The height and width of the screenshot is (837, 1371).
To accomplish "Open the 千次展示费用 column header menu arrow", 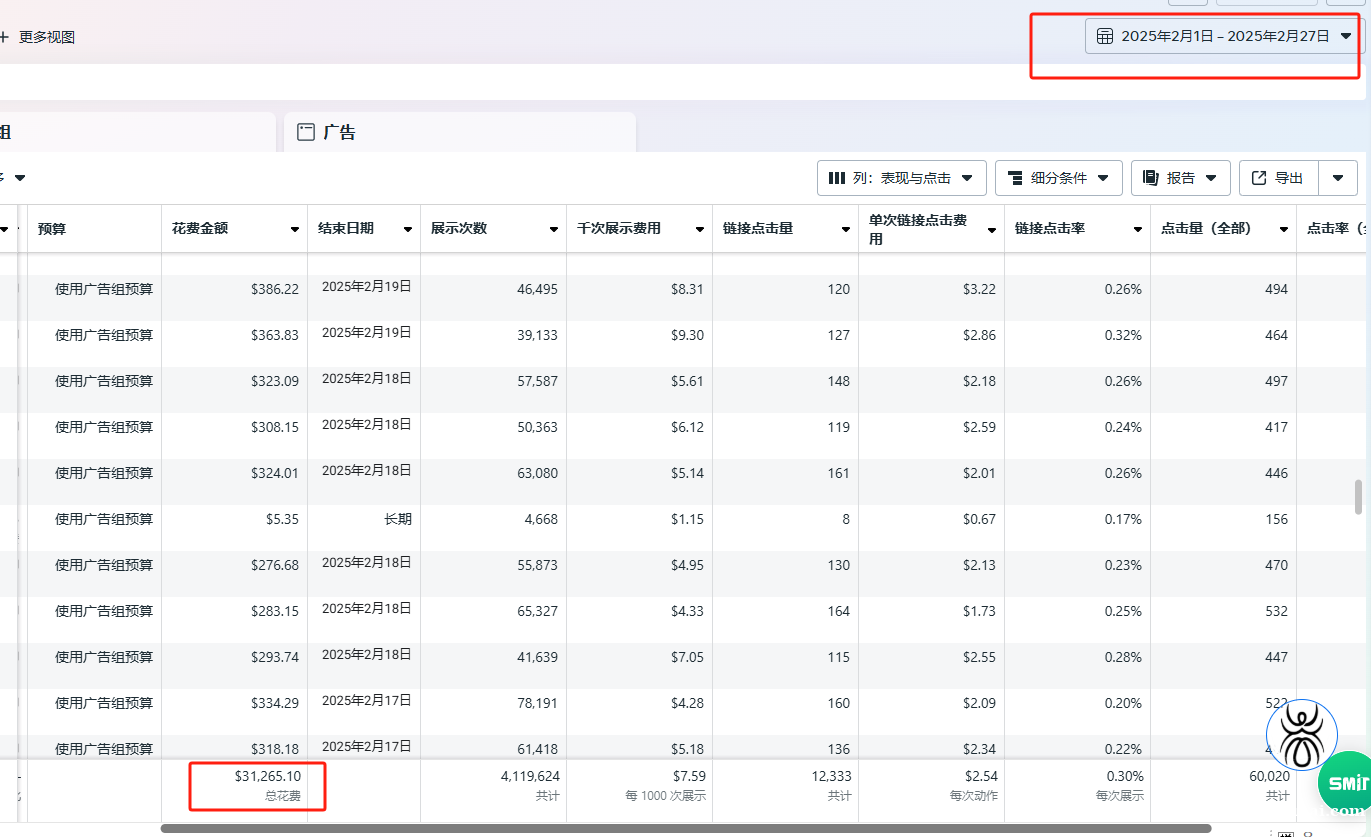I will [x=700, y=229].
